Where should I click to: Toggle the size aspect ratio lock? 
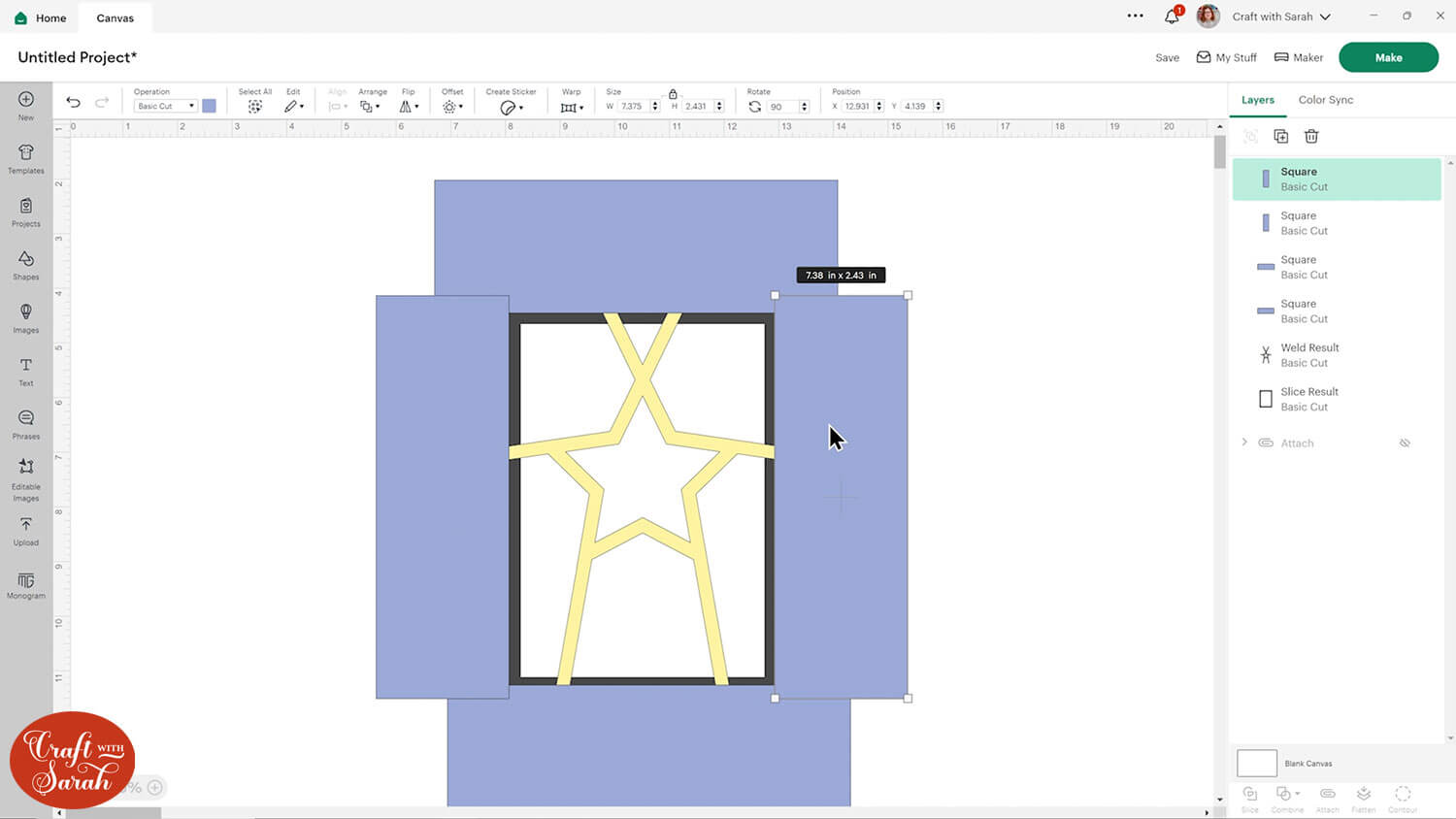click(x=673, y=94)
